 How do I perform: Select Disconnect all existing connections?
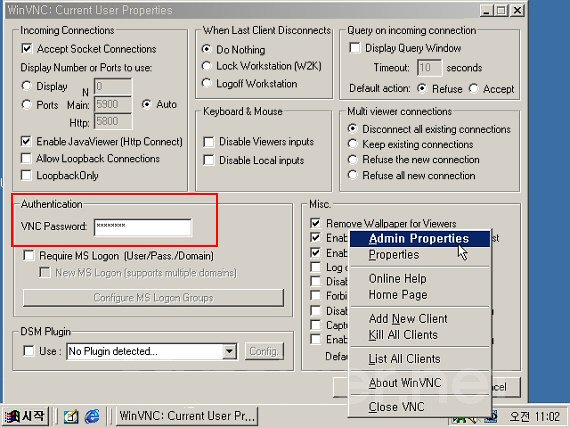352,129
